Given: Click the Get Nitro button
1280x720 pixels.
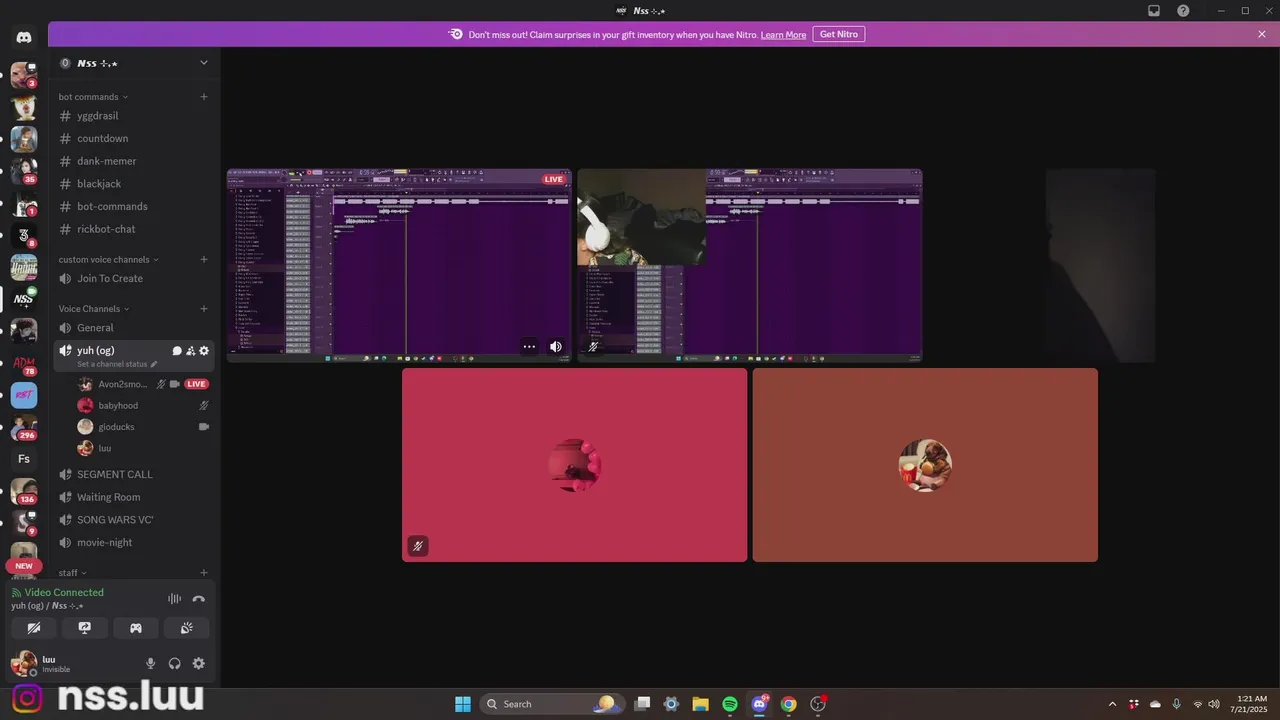Looking at the screenshot, I should coord(839,34).
